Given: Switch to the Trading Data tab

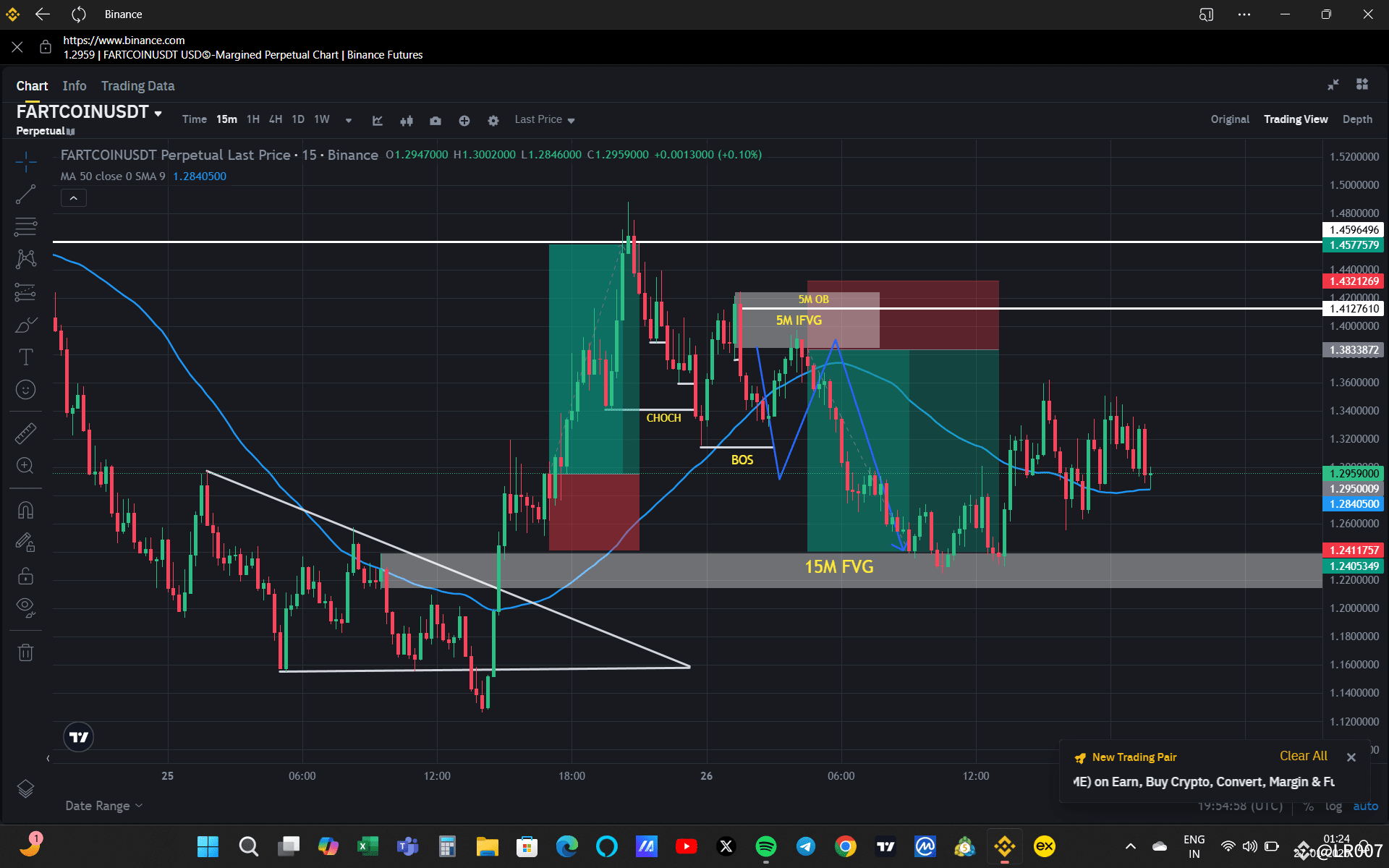Looking at the screenshot, I should pyautogui.click(x=138, y=86).
